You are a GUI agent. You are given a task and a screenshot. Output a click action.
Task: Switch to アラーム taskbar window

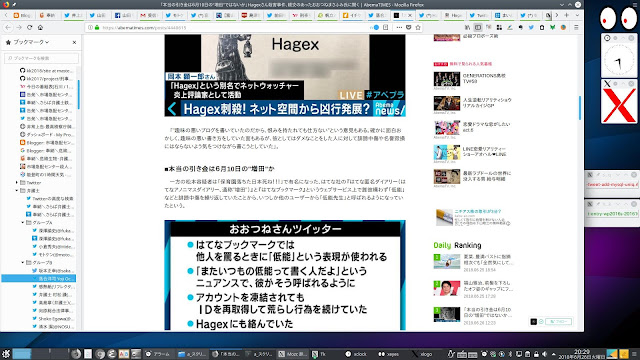[158, 354]
